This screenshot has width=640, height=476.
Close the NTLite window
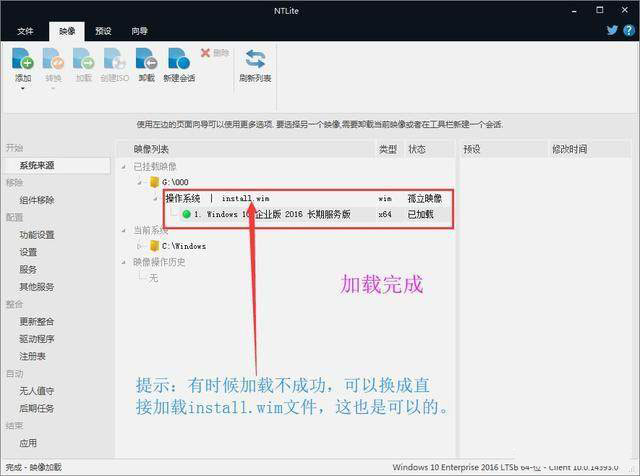[624, 10]
